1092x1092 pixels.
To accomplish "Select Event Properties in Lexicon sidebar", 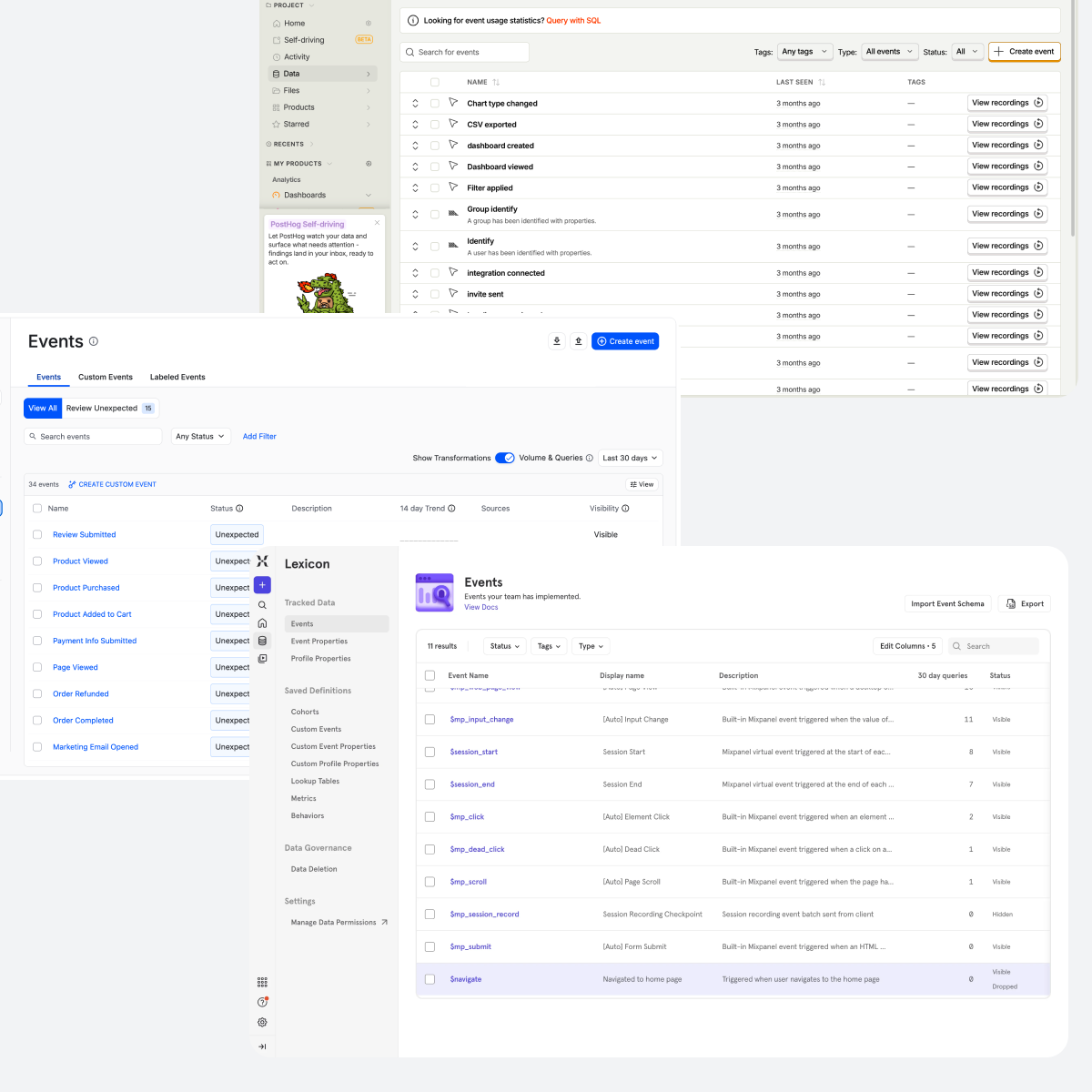I will tap(319, 642).
